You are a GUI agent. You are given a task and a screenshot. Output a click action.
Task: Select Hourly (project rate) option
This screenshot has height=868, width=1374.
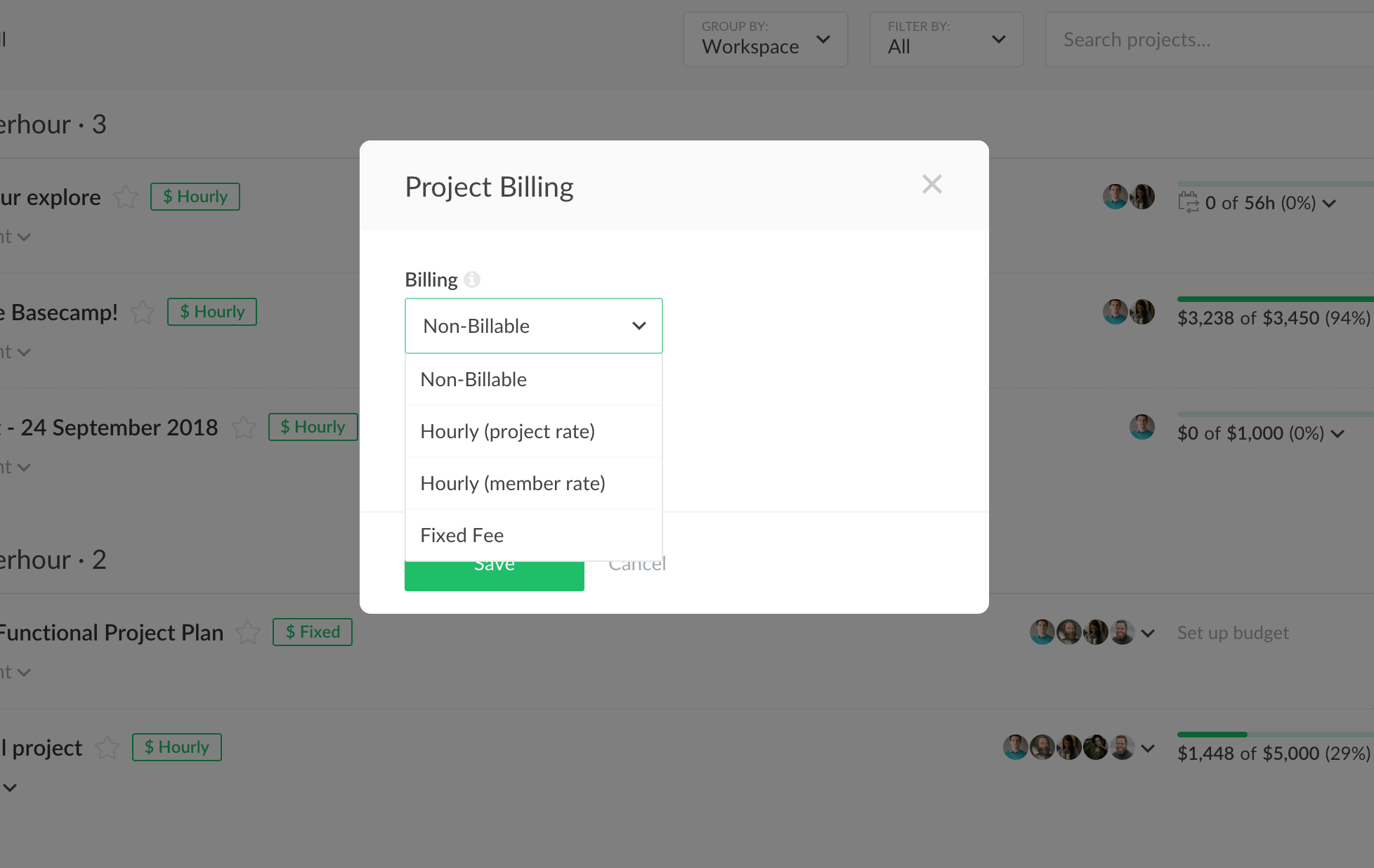tap(507, 431)
